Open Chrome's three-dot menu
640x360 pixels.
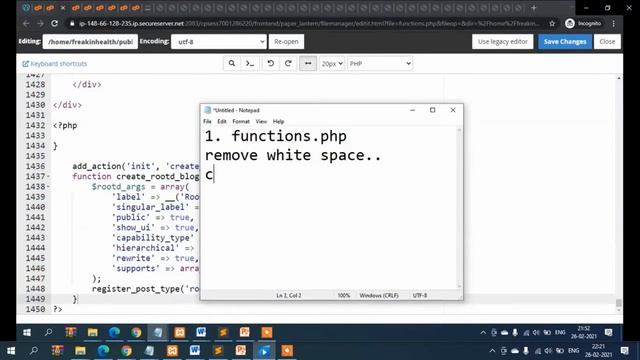(613, 24)
